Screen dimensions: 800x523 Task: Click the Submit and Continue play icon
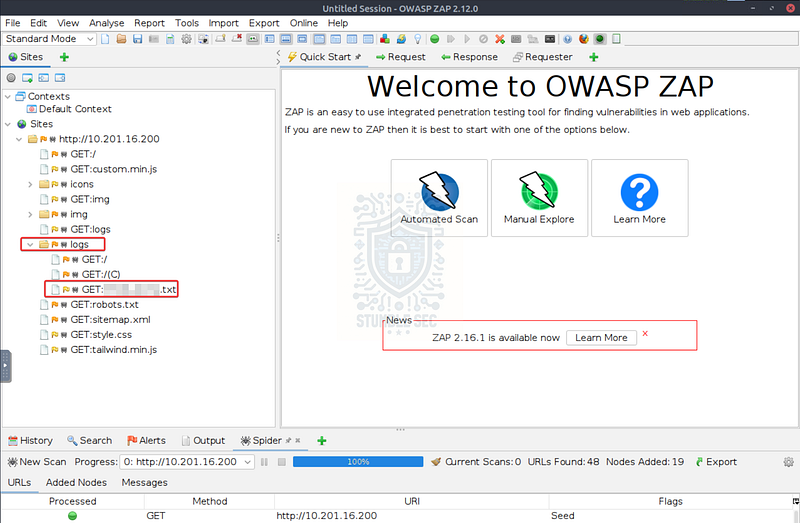[x=467, y=39]
